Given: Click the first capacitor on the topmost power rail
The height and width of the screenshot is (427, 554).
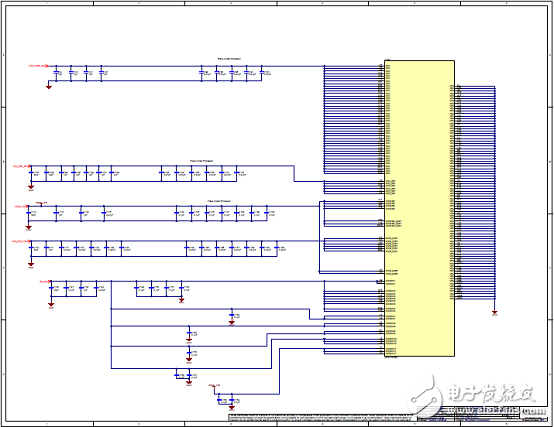Looking at the screenshot, I should [x=57, y=72].
